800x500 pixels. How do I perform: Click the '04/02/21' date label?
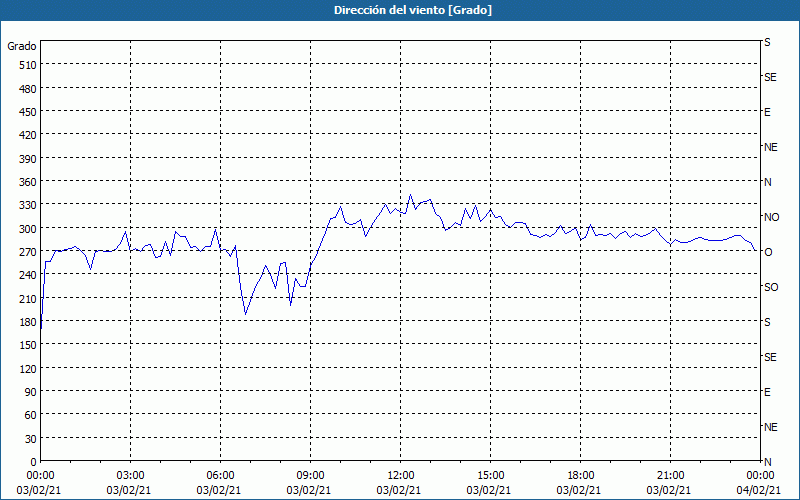click(759, 490)
